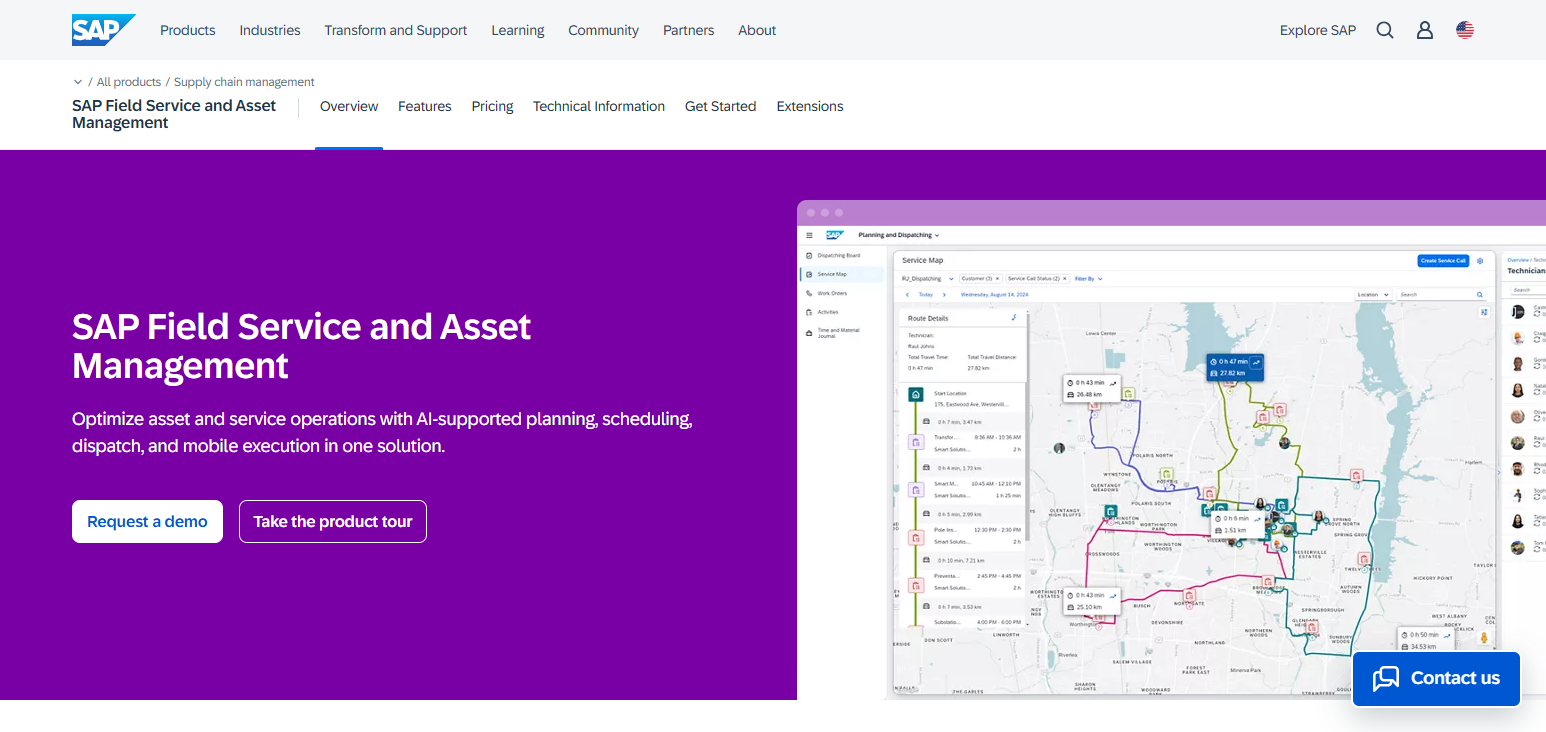Screen dimensions: 1546x732
Task: Click the Route Details panel collapse icon
Action: point(1014,318)
